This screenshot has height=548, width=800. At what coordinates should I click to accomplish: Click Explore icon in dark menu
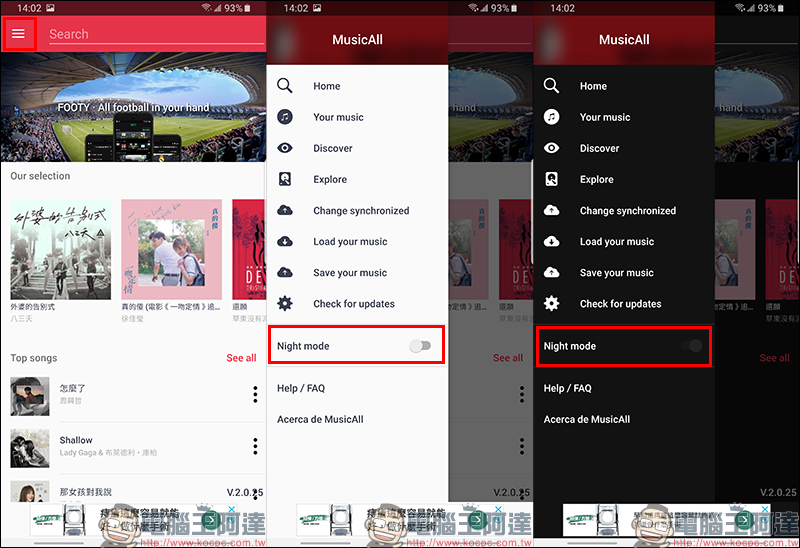[x=552, y=179]
